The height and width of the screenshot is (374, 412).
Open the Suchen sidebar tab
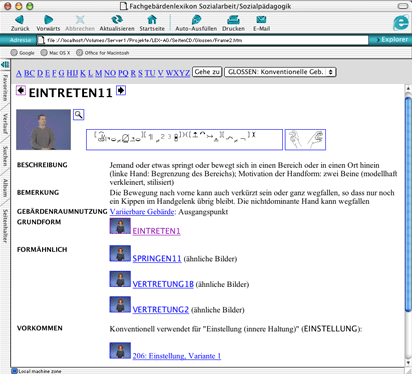(x=5, y=156)
